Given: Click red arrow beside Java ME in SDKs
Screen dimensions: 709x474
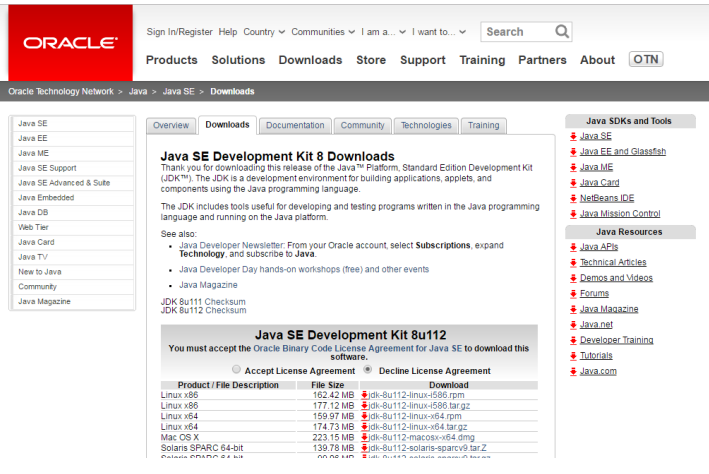Looking at the screenshot, I should [x=573, y=167].
